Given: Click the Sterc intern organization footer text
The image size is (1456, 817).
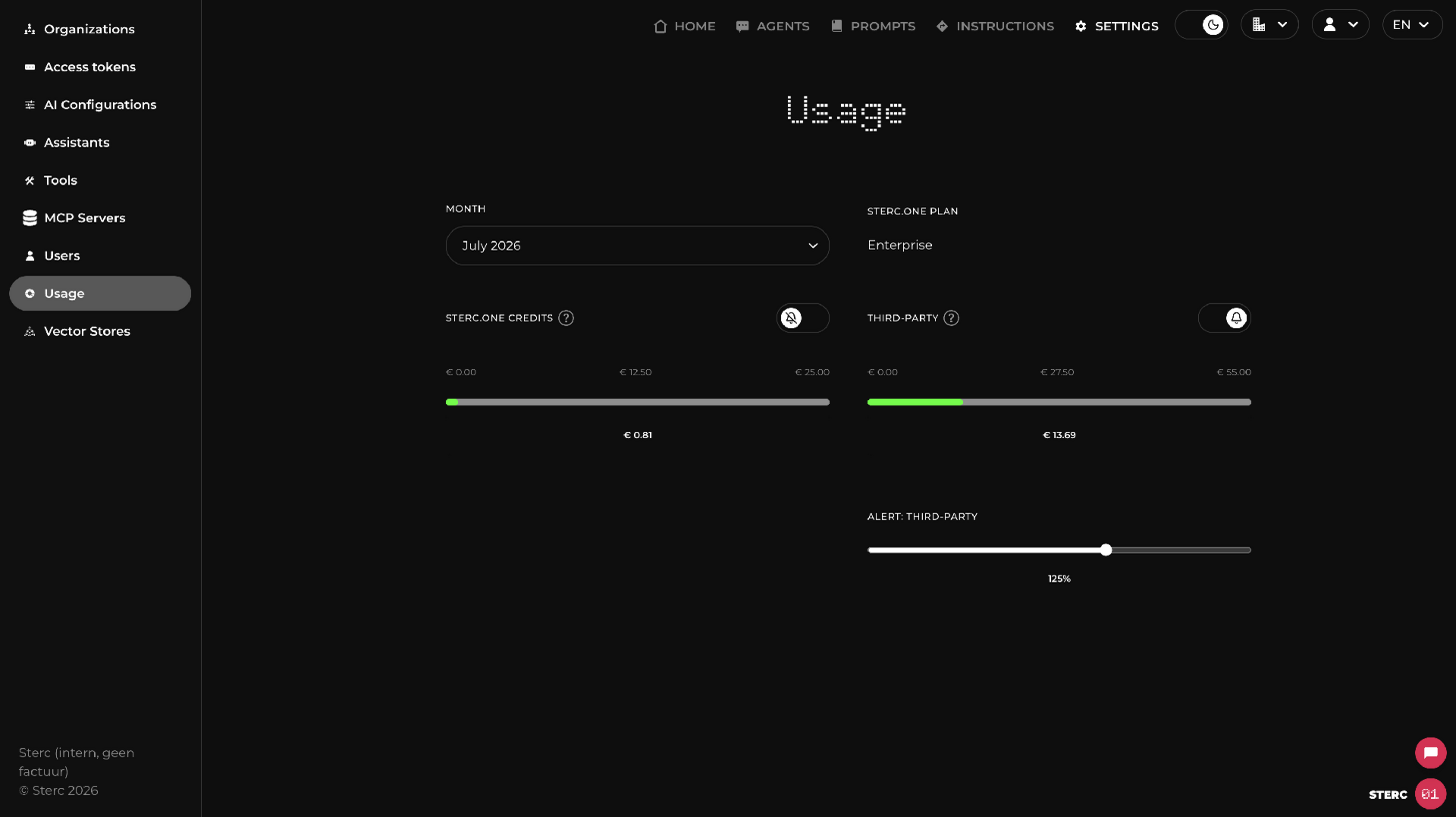Looking at the screenshot, I should coord(77,762).
